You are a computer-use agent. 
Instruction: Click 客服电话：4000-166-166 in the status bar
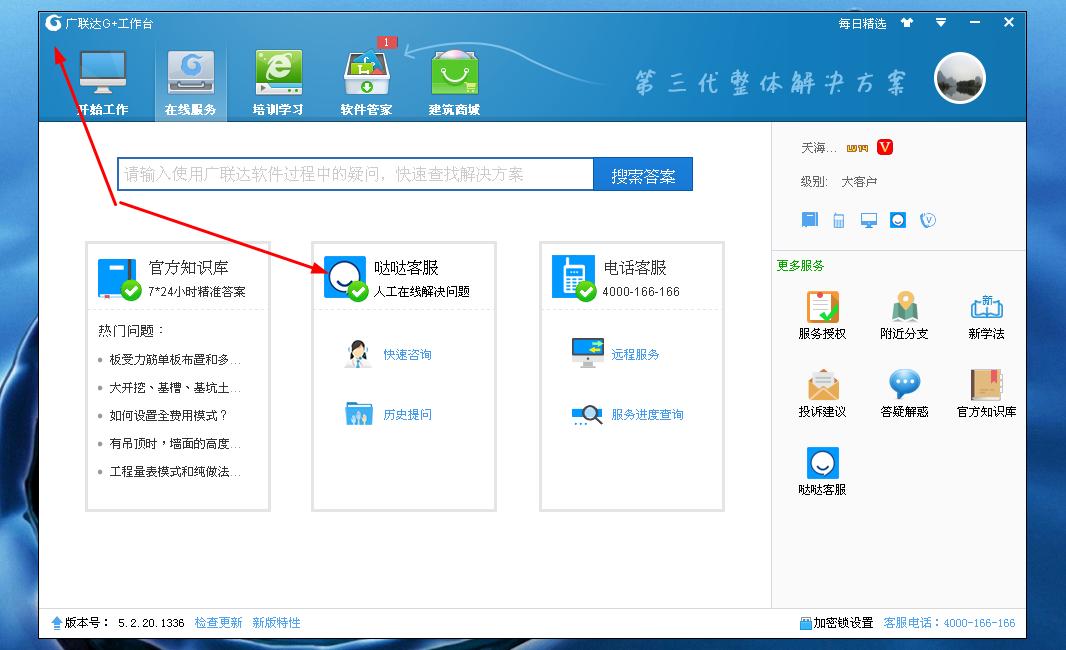pyautogui.click(x=949, y=622)
